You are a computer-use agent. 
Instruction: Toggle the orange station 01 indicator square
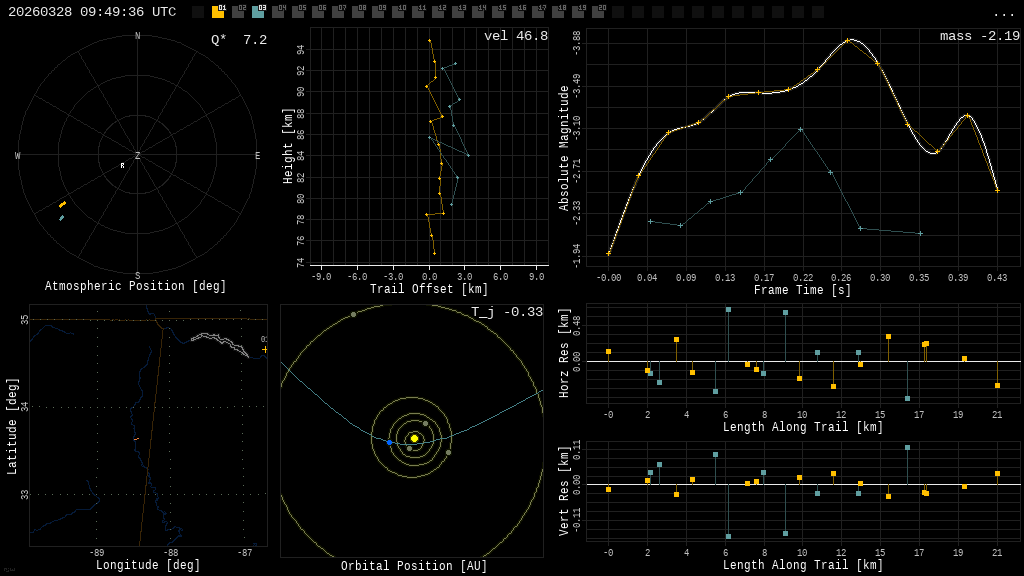pyautogui.click(x=218, y=12)
